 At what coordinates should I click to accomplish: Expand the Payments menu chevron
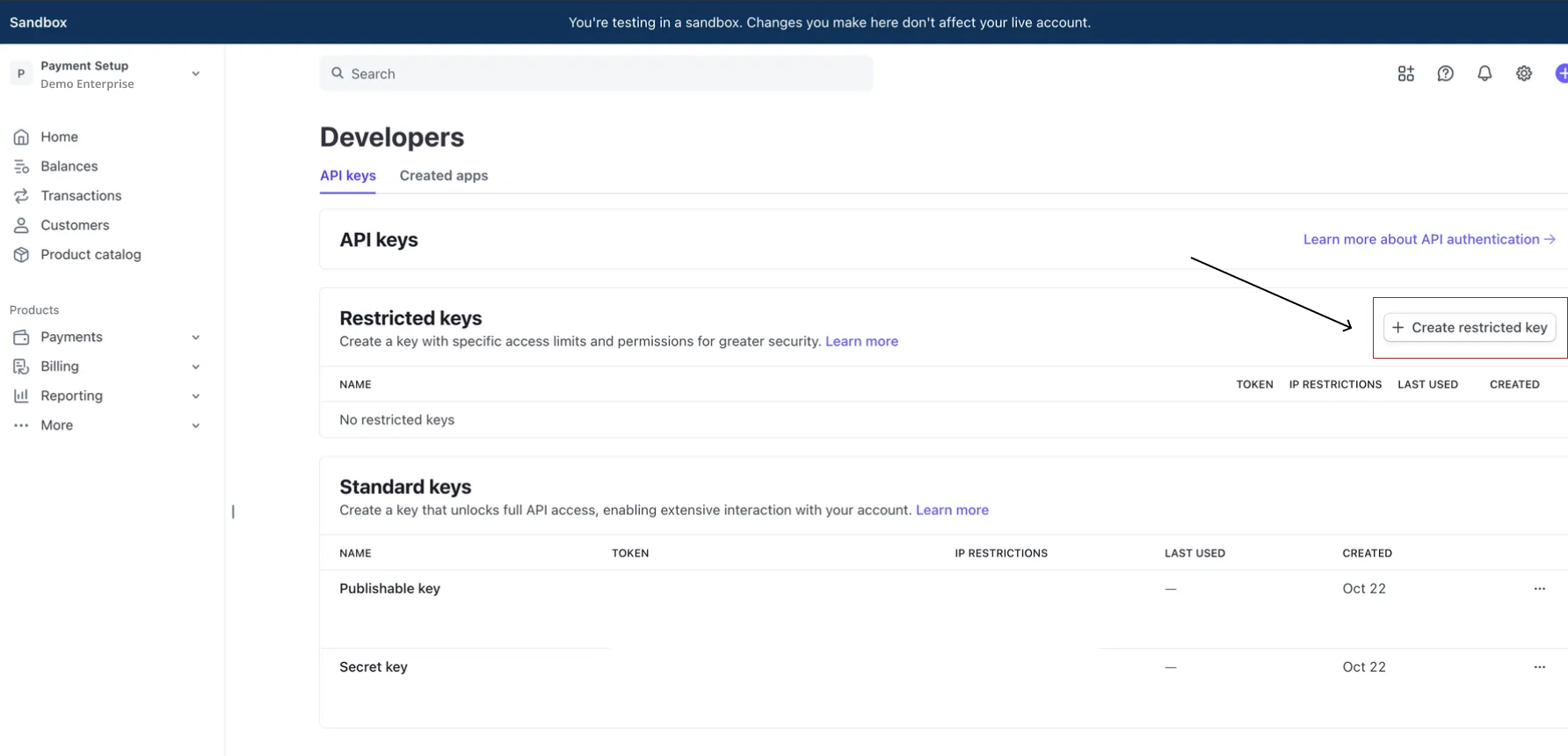tap(196, 338)
